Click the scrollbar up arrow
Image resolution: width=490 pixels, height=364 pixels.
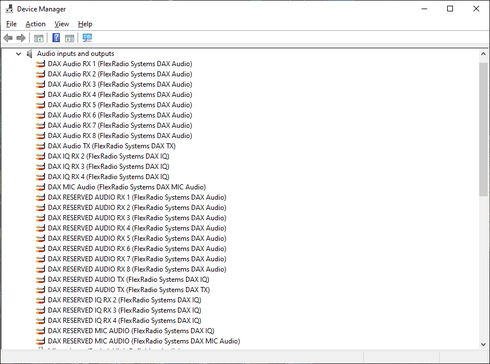click(x=483, y=54)
